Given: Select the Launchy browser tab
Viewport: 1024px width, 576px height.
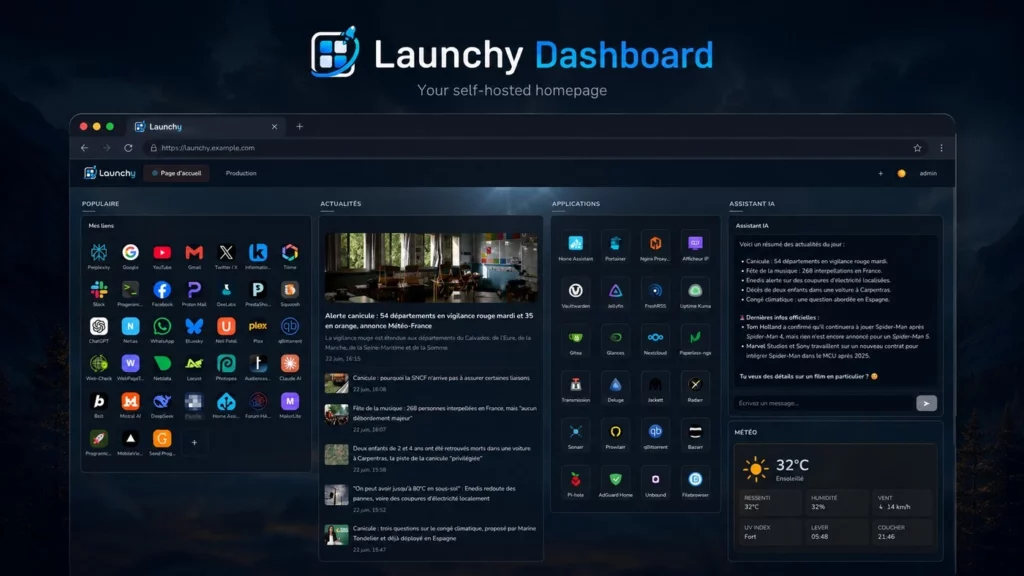Looking at the screenshot, I should pyautogui.click(x=205, y=127).
